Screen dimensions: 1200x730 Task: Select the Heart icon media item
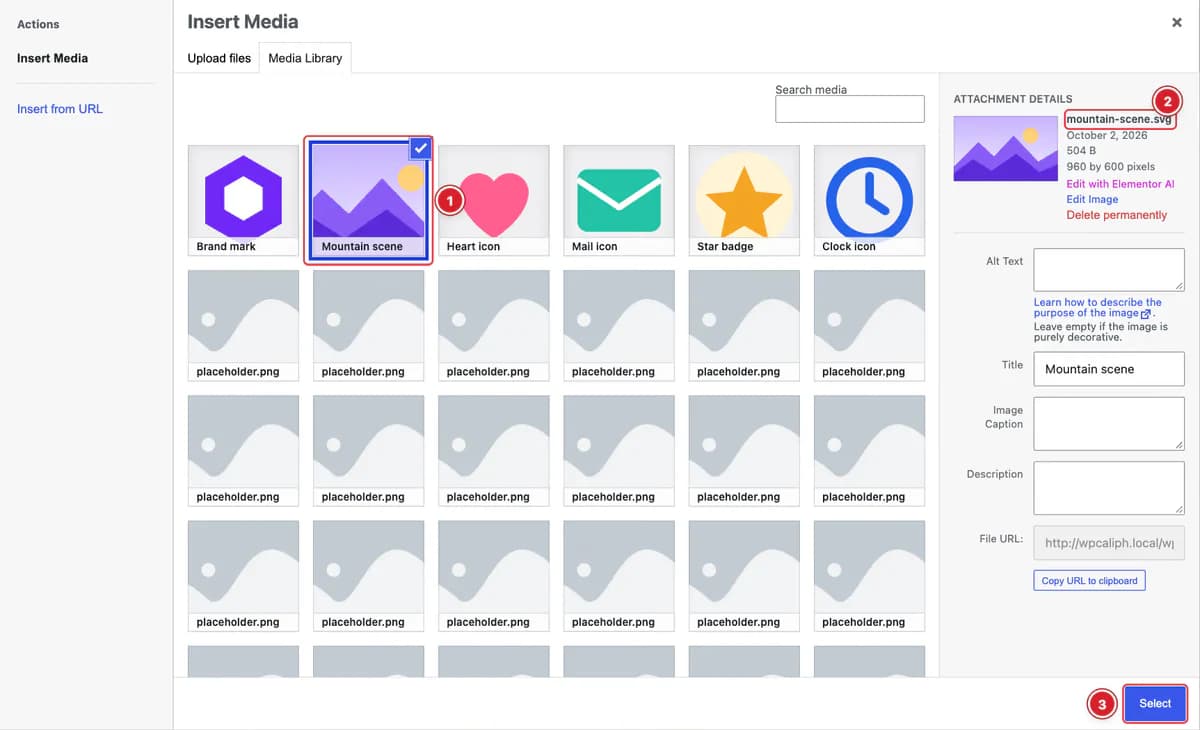click(x=494, y=200)
